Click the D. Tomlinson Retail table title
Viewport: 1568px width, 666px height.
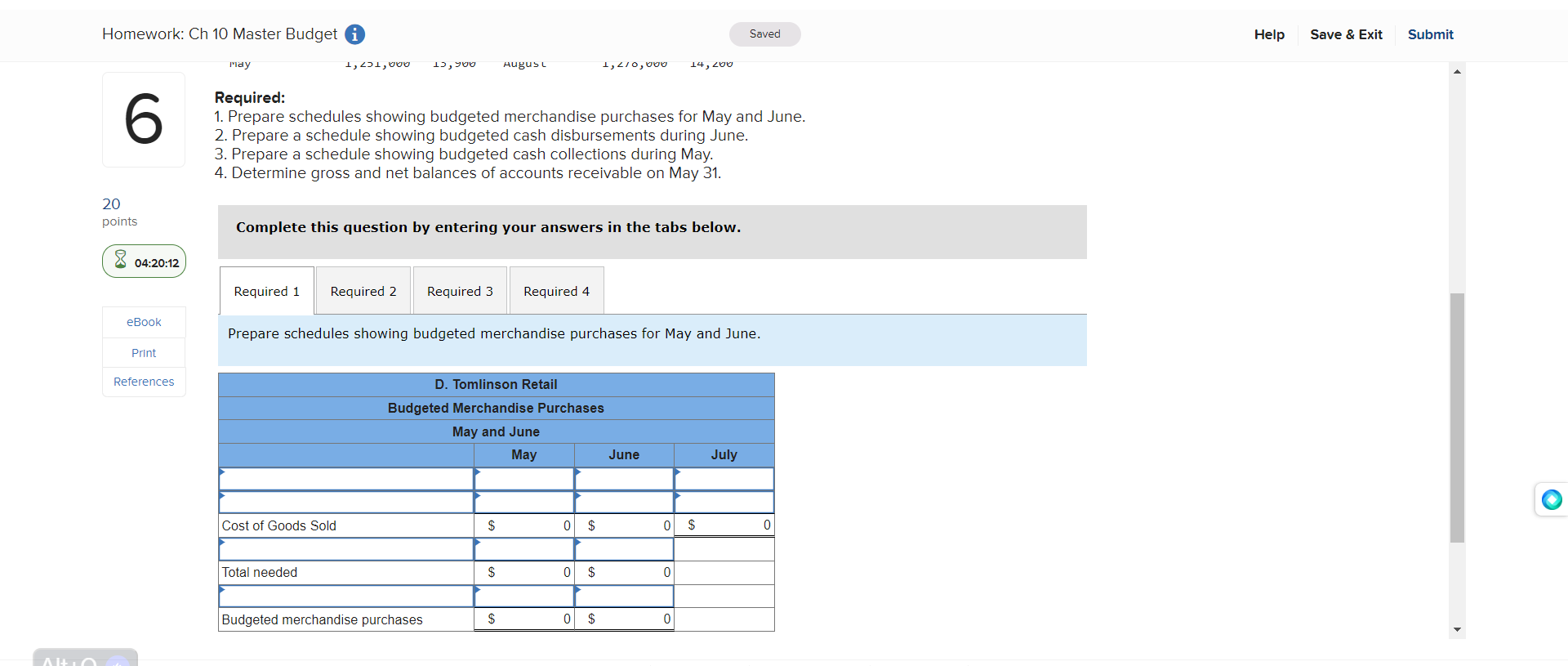[x=496, y=384]
